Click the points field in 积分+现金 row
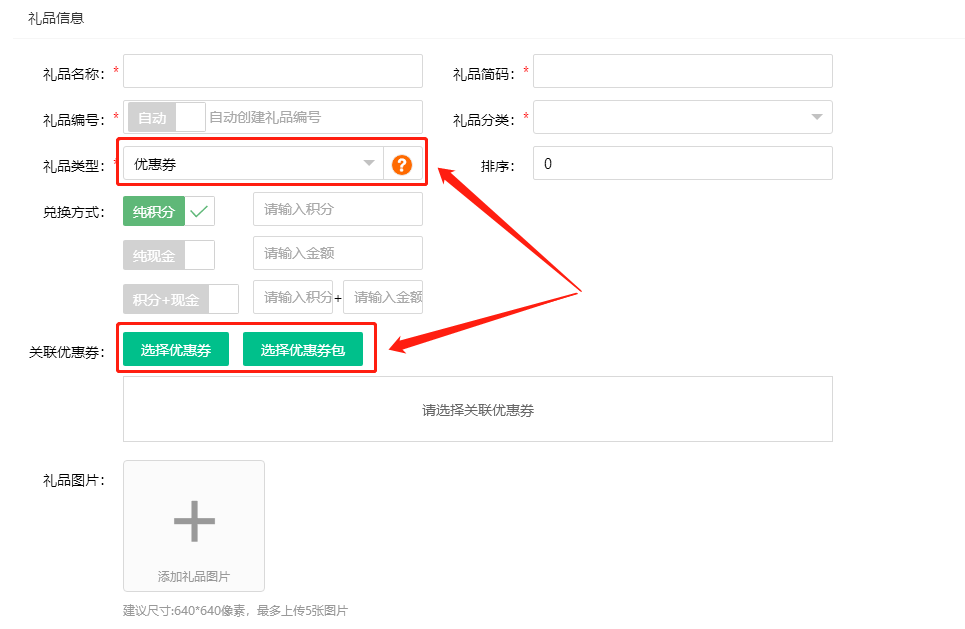The image size is (965, 629). 293,297
